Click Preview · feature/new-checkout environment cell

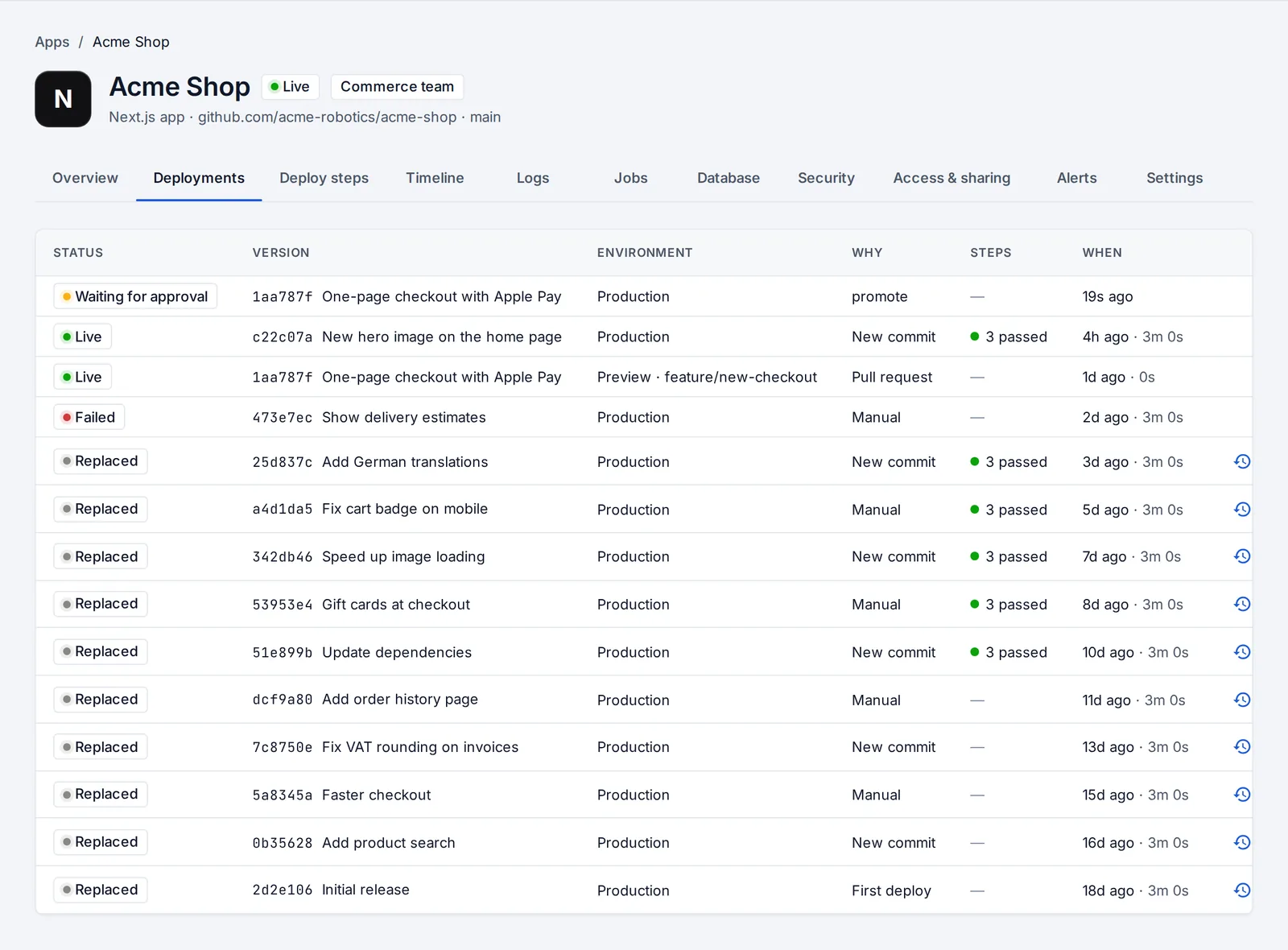pos(707,377)
